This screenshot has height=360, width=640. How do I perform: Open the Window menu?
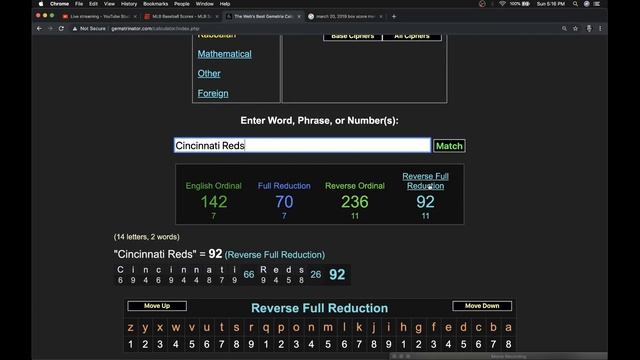pos(204,4)
